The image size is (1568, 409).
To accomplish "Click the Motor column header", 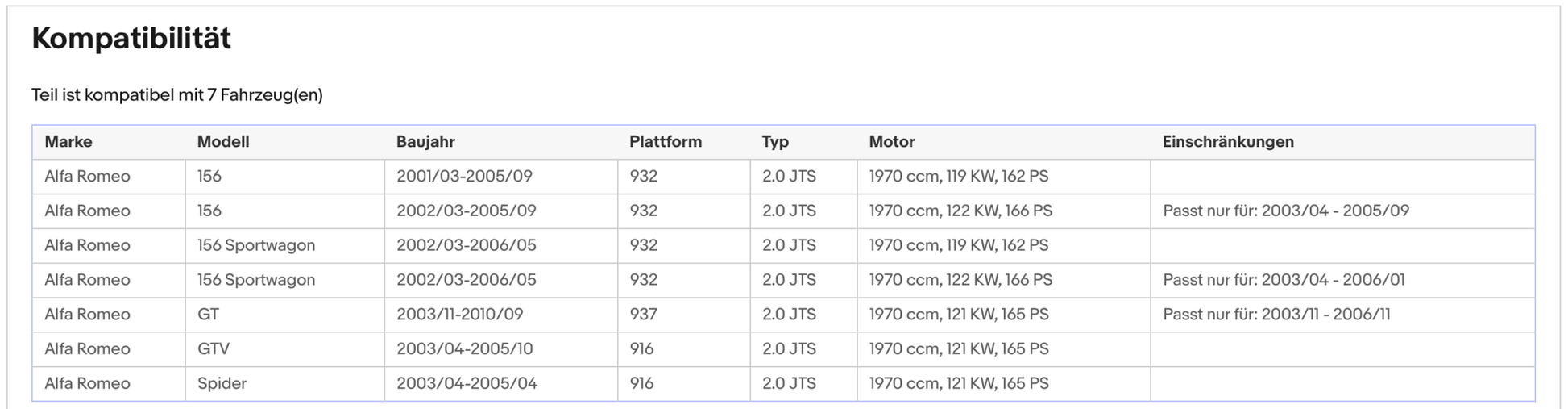I will [x=891, y=142].
